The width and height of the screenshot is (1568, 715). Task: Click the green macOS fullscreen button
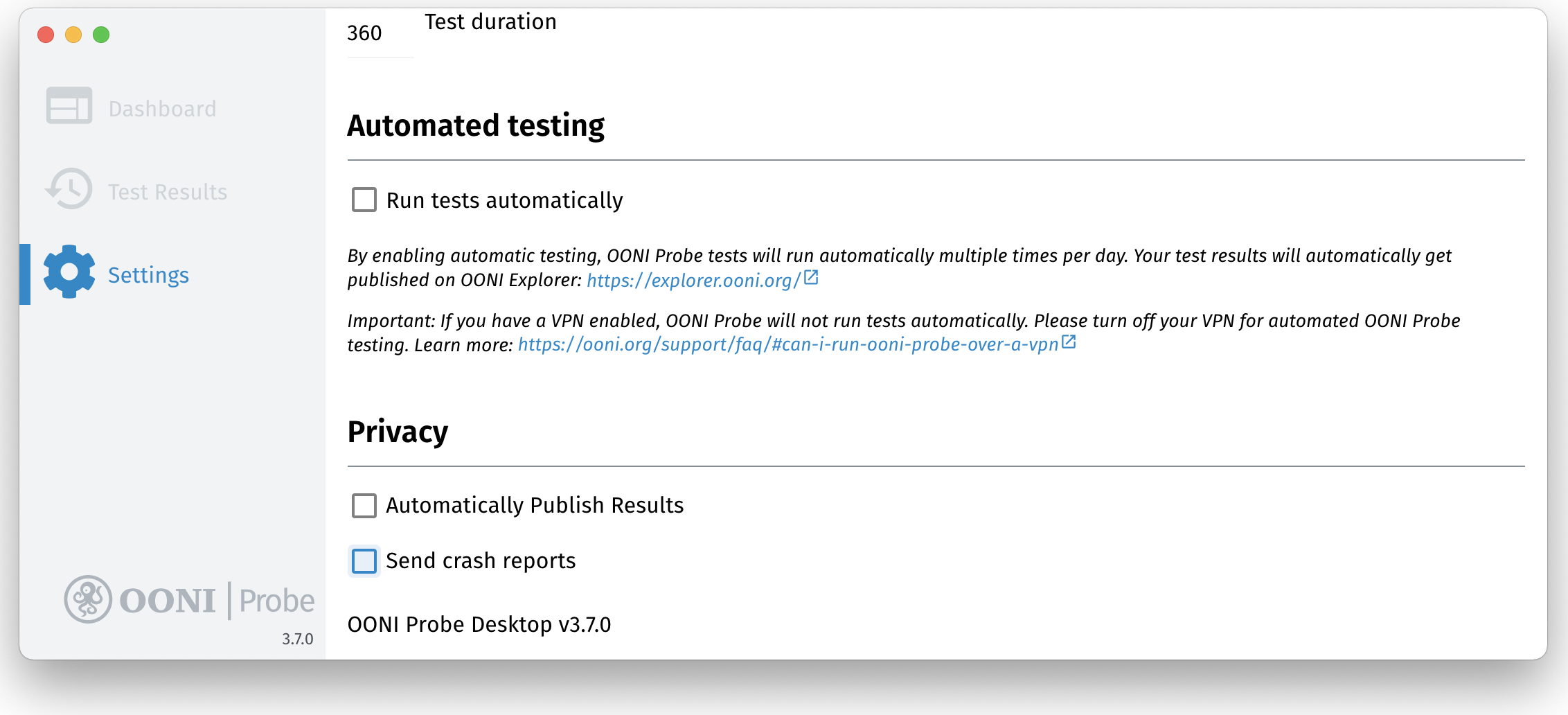click(x=101, y=35)
